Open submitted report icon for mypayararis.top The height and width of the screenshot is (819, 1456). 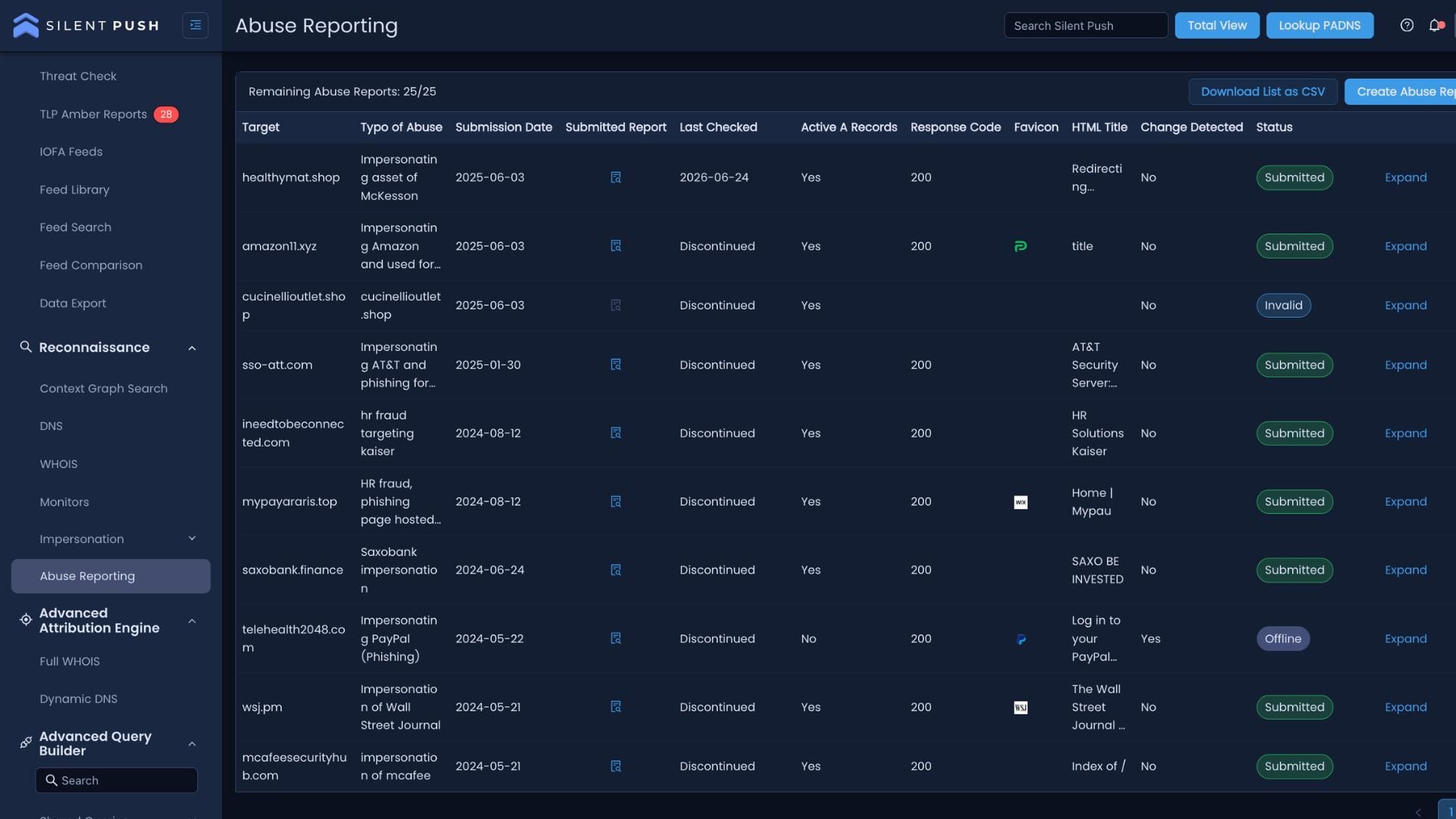tap(616, 501)
